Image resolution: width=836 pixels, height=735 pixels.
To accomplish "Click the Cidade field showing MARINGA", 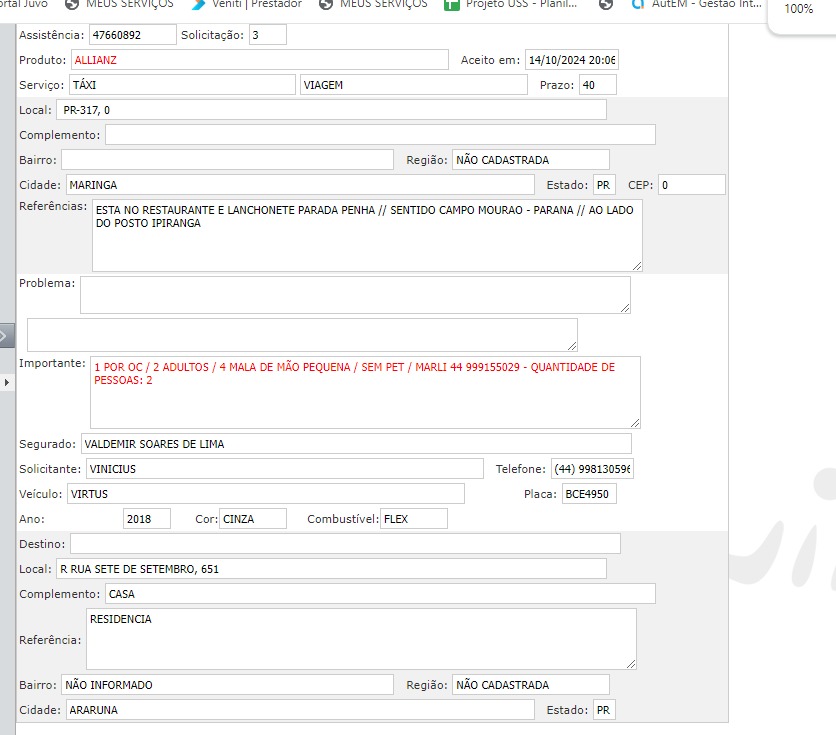I will pos(300,185).
